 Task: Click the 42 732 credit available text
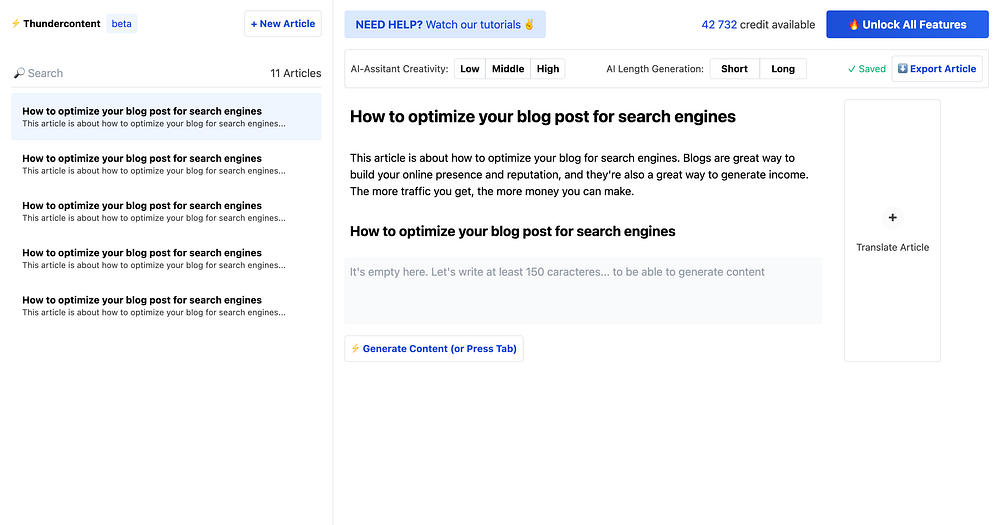click(759, 25)
